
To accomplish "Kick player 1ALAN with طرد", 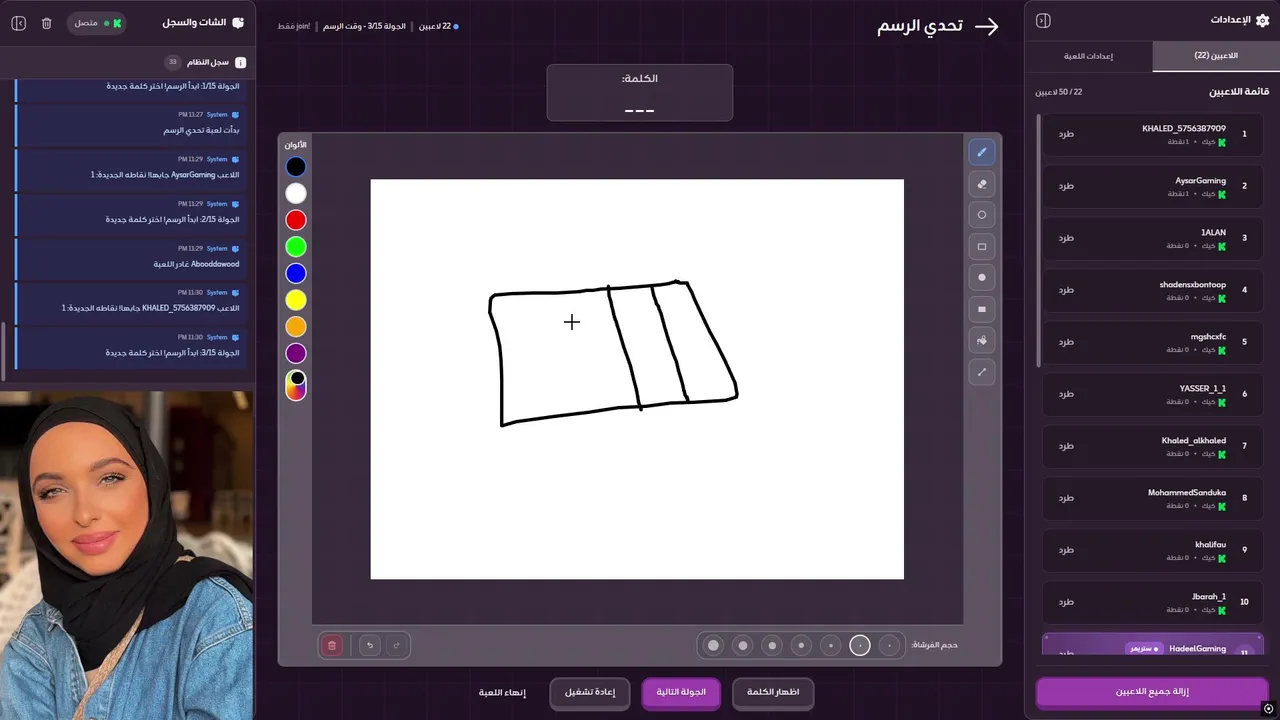I will (1066, 238).
